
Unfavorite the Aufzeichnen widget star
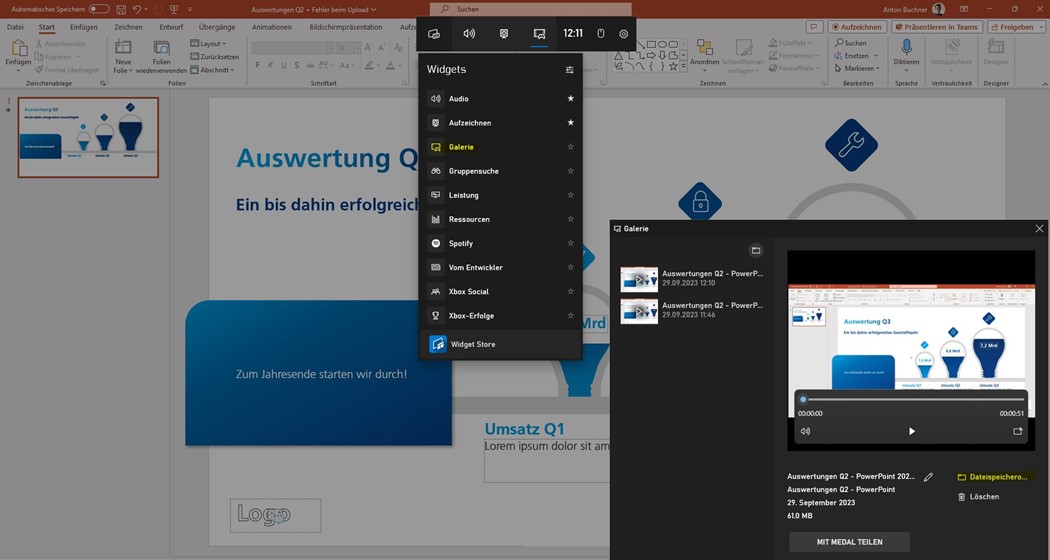(571, 123)
